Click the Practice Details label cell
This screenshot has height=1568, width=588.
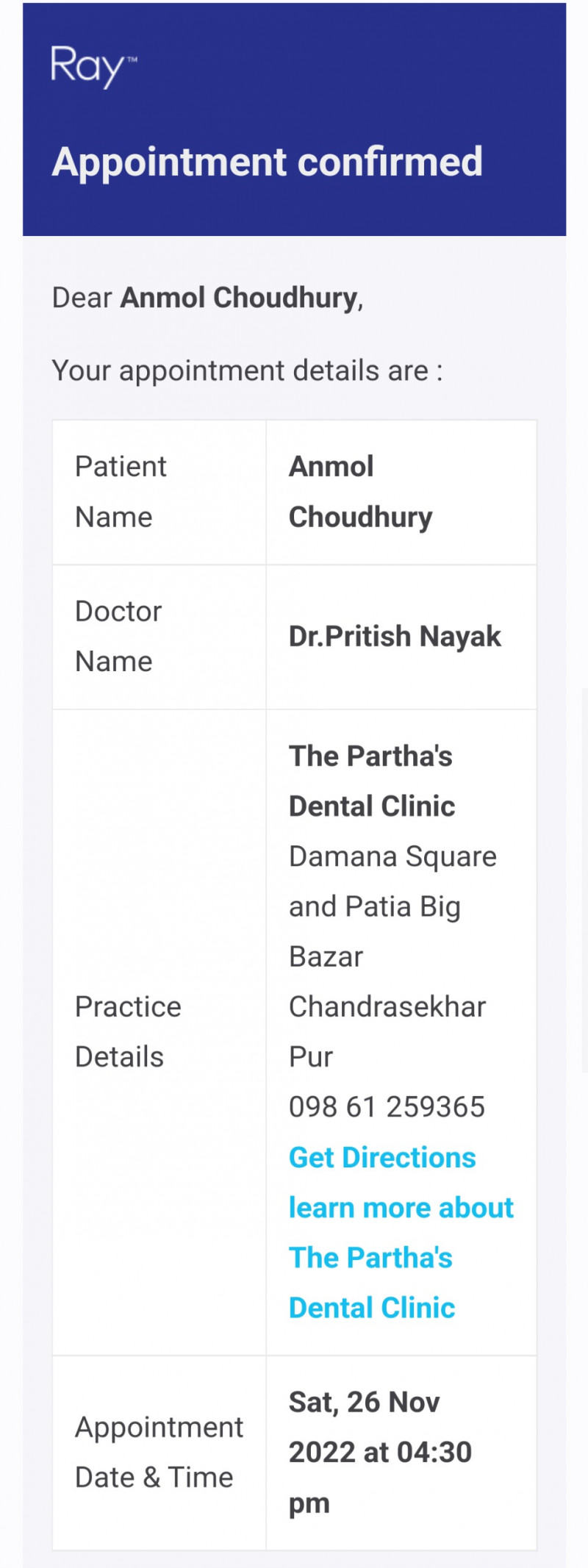(x=128, y=1032)
